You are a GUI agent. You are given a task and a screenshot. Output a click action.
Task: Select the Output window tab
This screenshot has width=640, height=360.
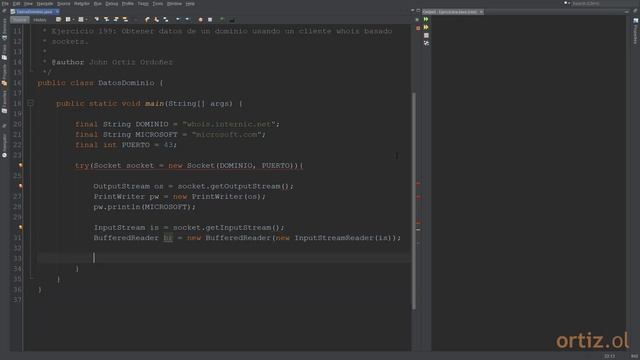[x=452, y=12]
